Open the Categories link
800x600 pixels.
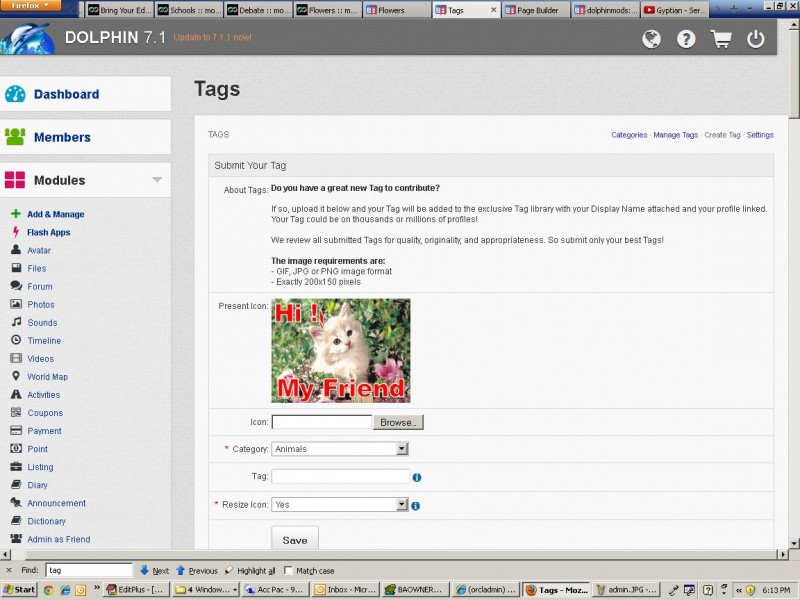(629, 135)
